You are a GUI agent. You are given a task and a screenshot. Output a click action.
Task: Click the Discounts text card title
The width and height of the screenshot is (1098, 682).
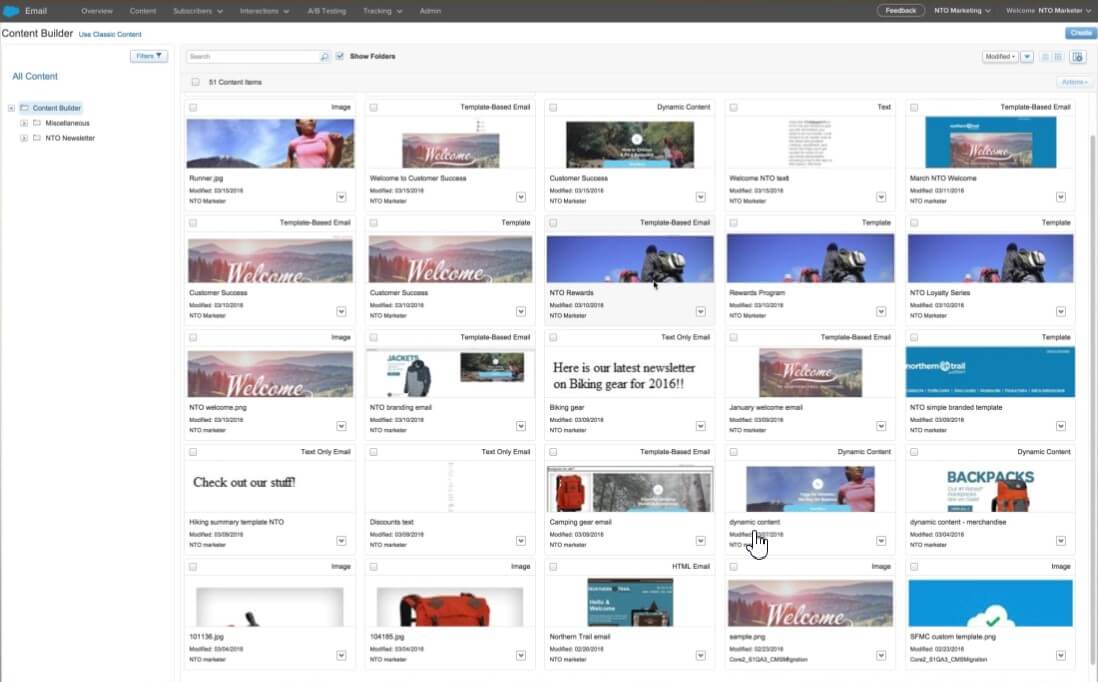[x=391, y=522]
